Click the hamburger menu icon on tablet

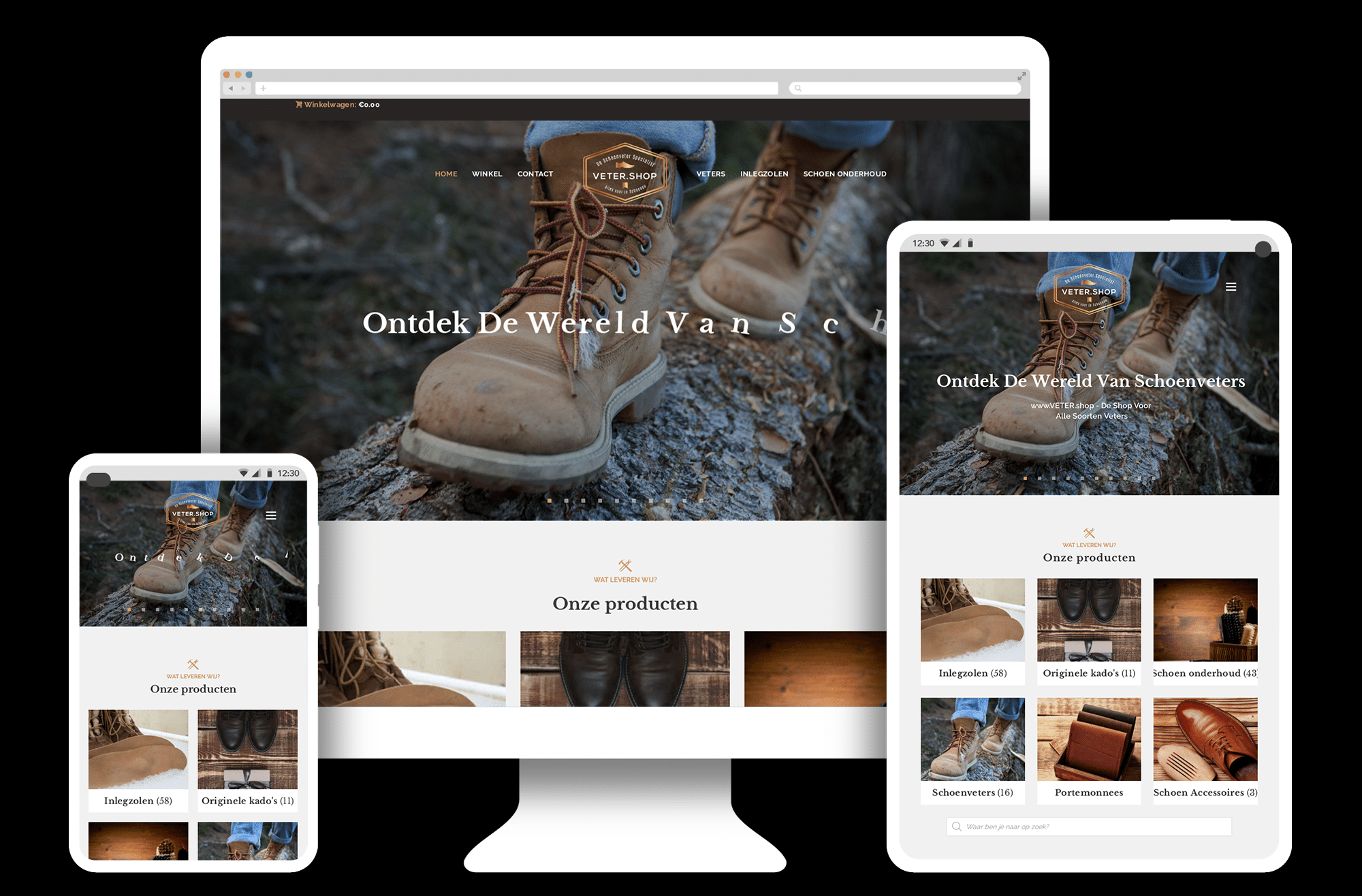[1233, 286]
